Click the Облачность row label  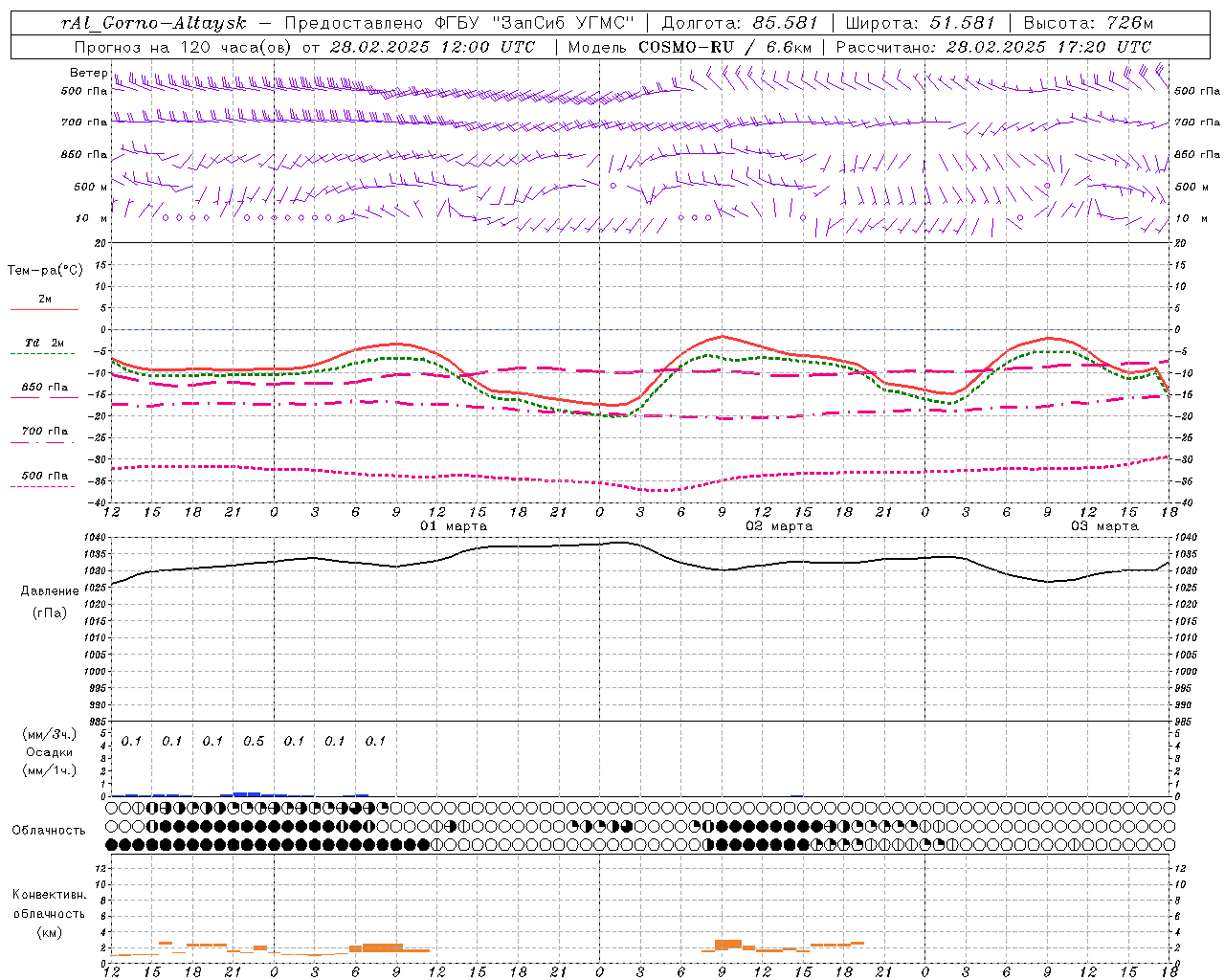coord(49,830)
